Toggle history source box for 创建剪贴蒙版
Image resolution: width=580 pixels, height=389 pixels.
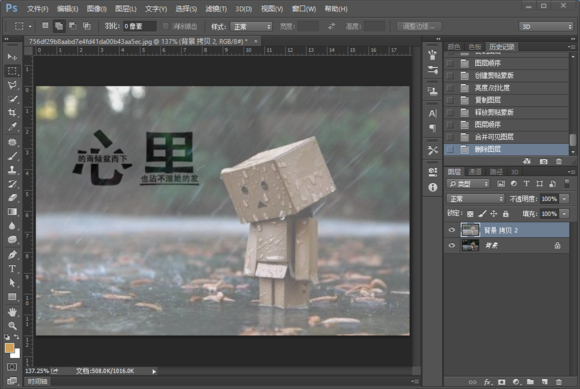[450, 76]
